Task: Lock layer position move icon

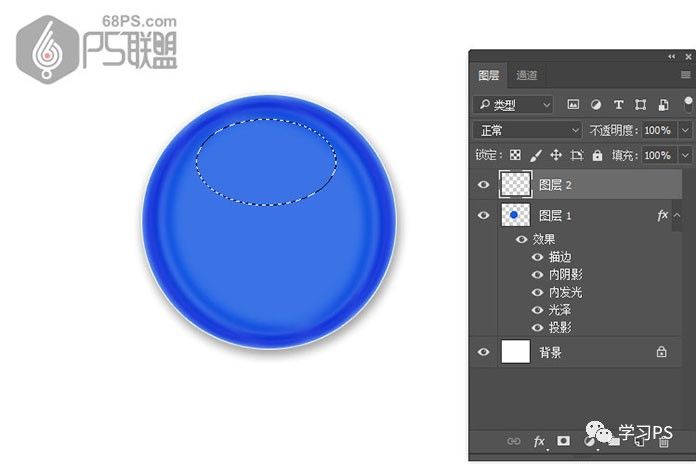Action: pyautogui.click(x=556, y=155)
